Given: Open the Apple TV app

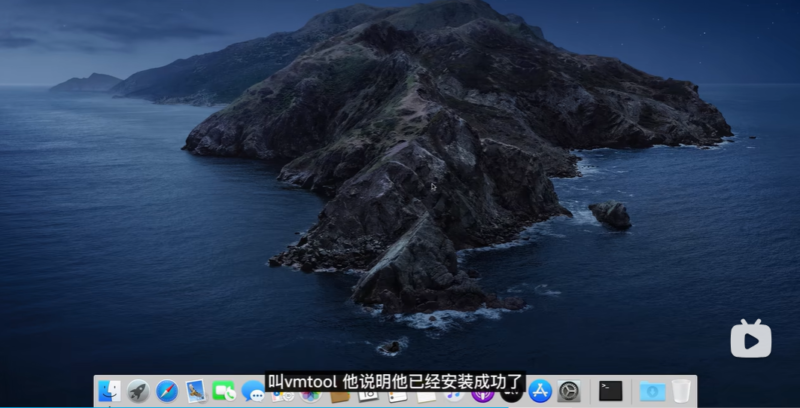Looking at the screenshot, I should (x=512, y=397).
